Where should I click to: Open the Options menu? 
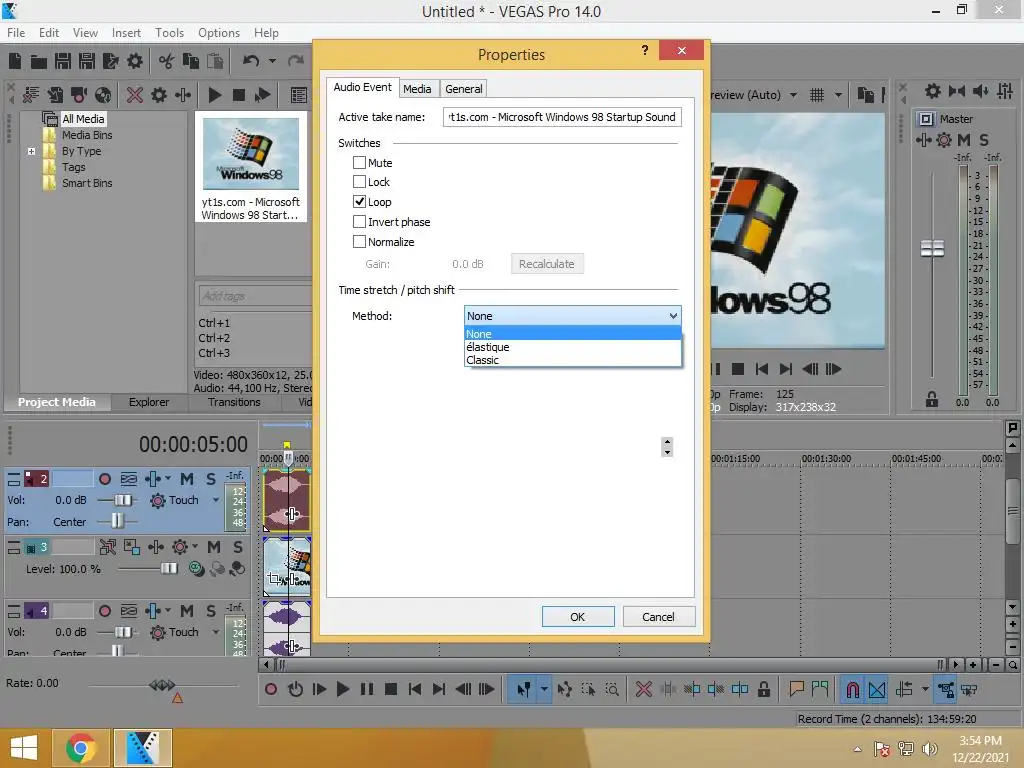point(219,33)
